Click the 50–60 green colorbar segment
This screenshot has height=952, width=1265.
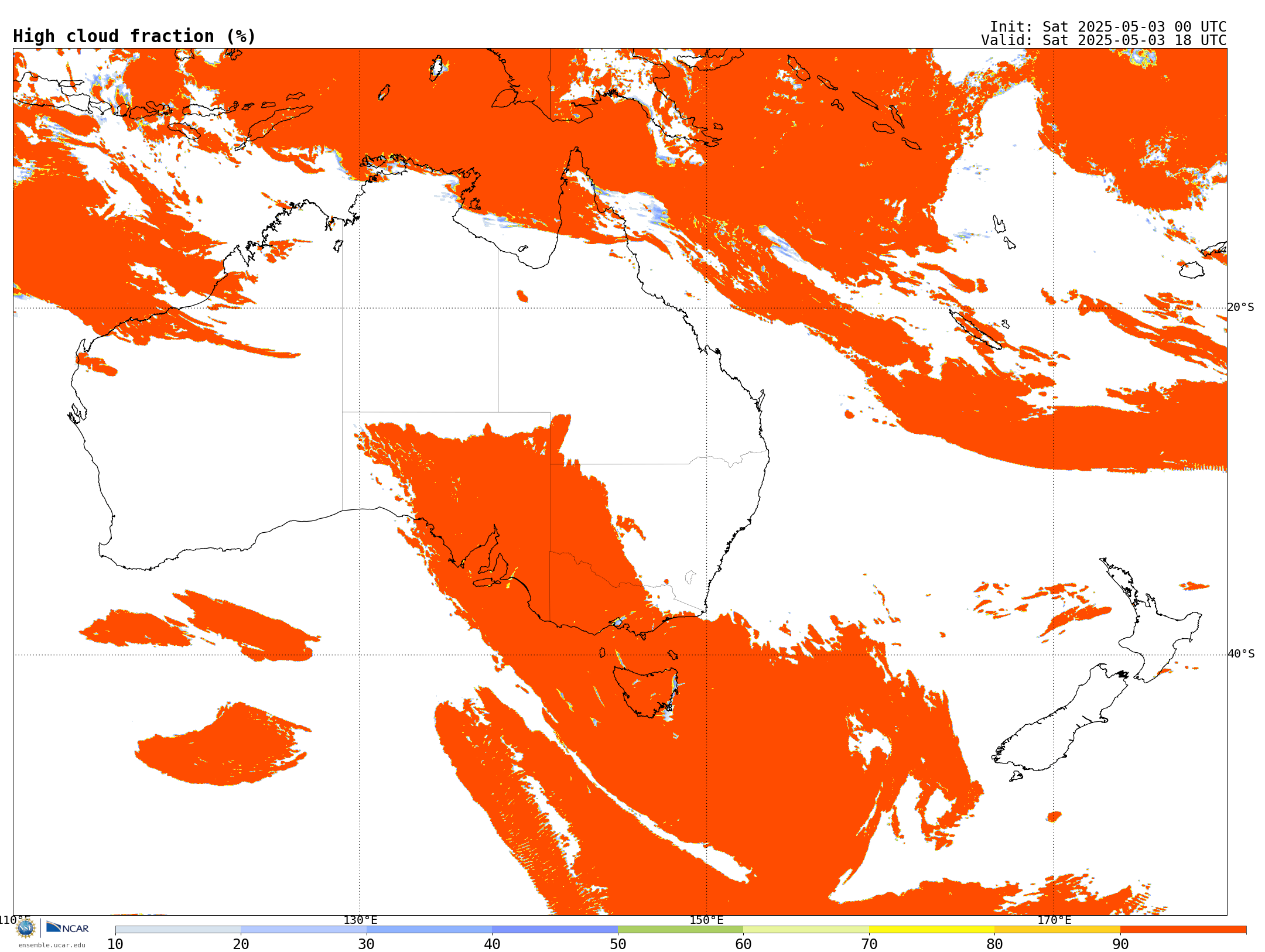click(x=681, y=930)
